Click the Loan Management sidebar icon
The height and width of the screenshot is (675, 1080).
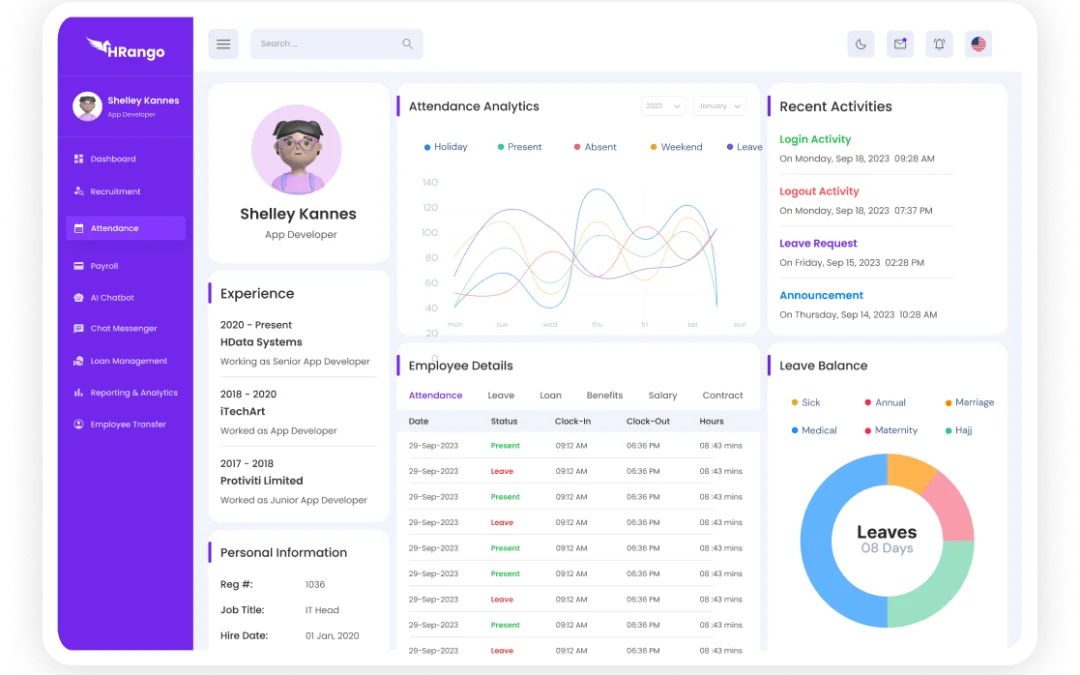[x=79, y=361]
